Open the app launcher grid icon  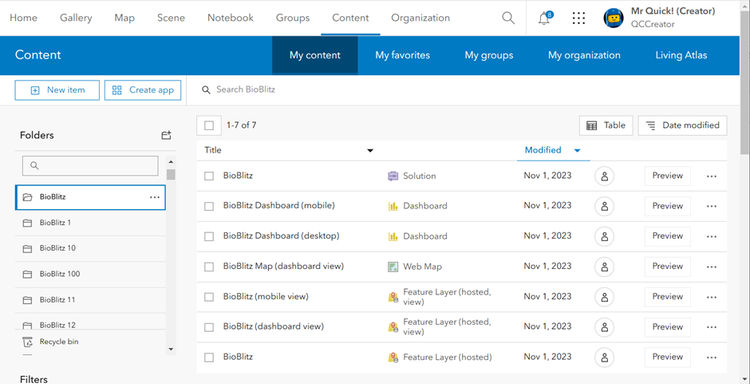pos(579,18)
